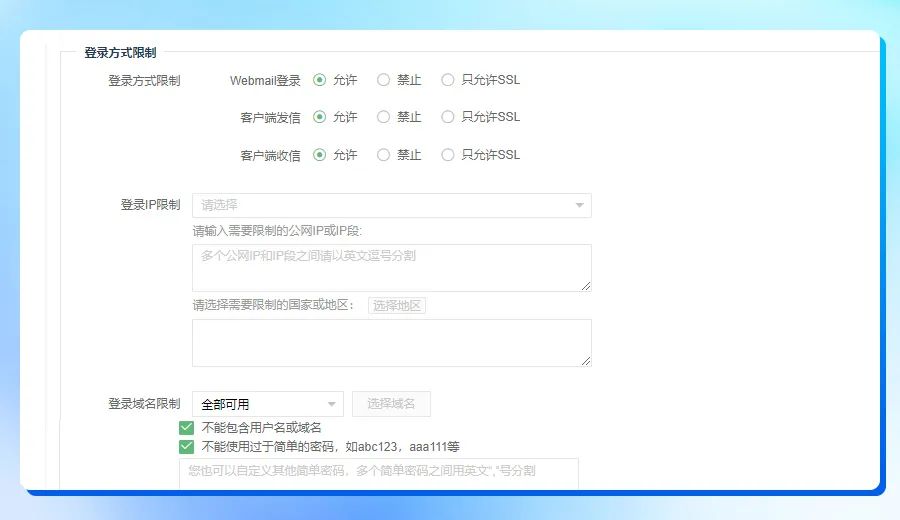Click the resize handle of the IP text area
This screenshot has height=520, width=900.
click(x=586, y=286)
